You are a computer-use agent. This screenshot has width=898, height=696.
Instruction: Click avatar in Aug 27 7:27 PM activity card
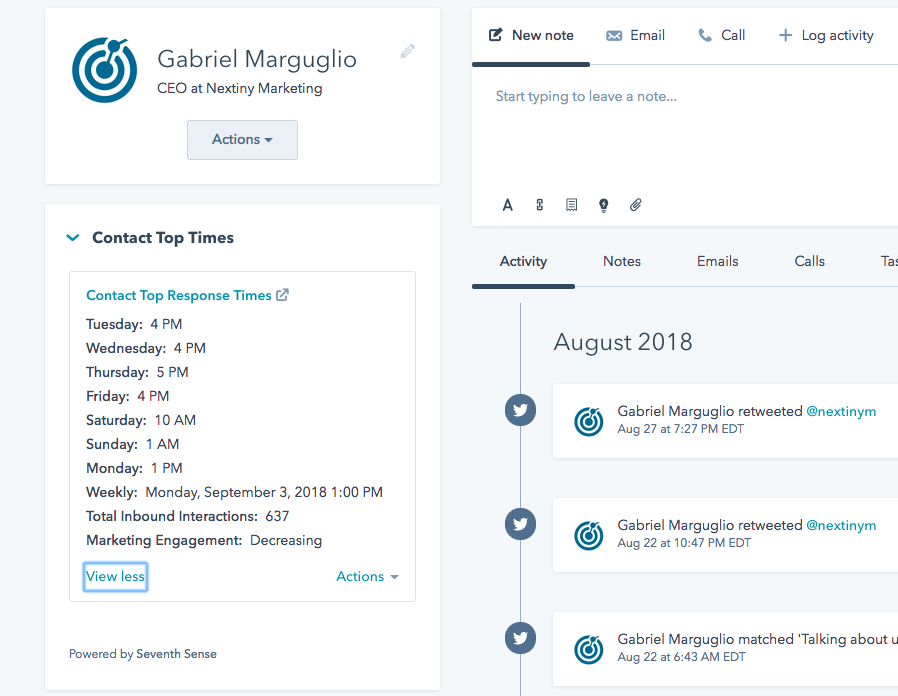[x=589, y=422]
